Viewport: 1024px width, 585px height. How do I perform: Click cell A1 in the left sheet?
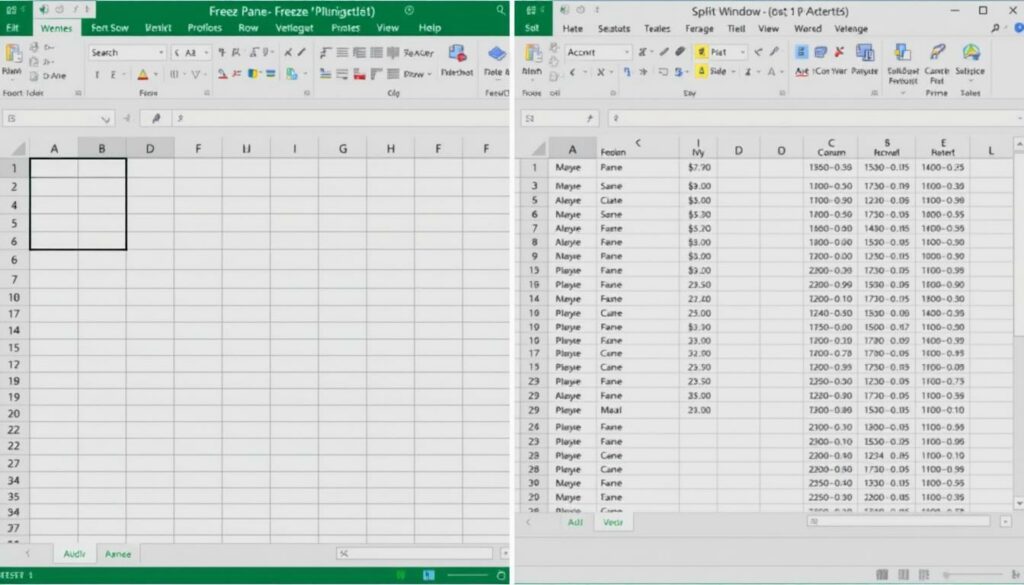click(x=54, y=168)
